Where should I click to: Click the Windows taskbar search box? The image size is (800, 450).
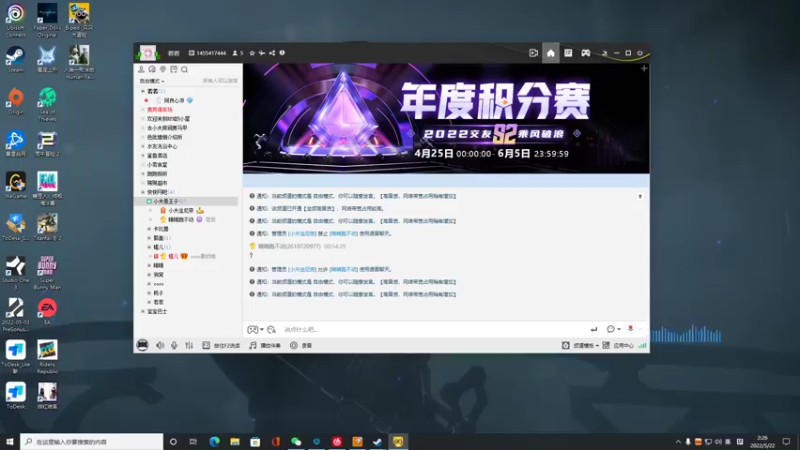click(x=92, y=441)
